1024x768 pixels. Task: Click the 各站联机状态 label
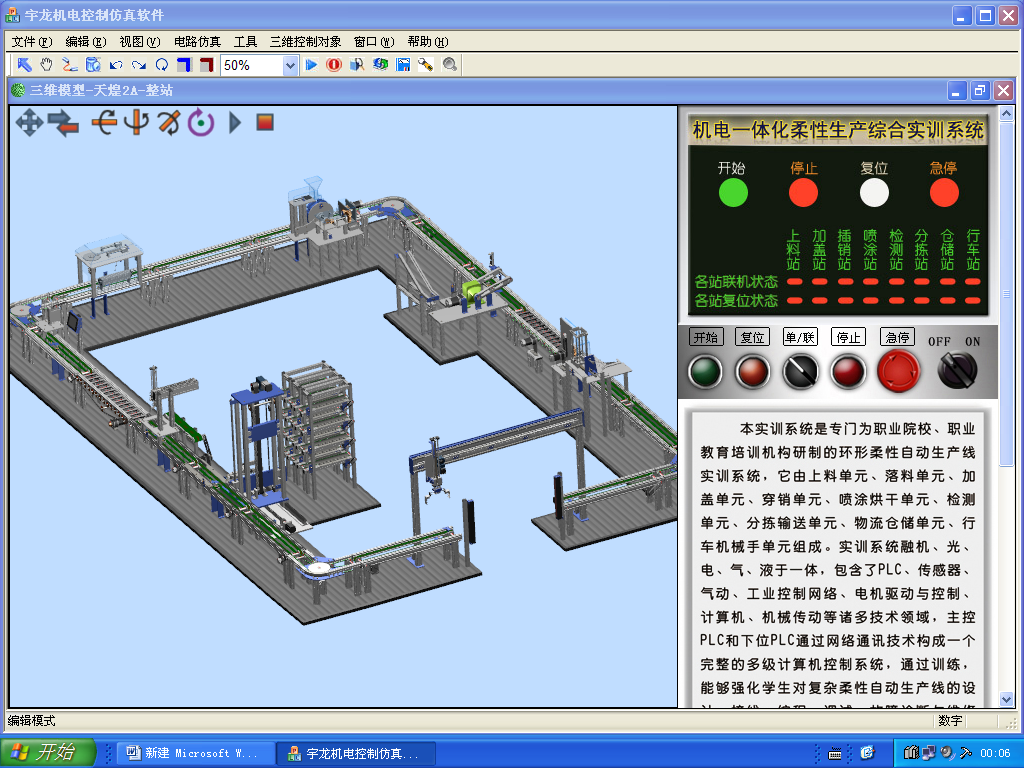point(736,281)
